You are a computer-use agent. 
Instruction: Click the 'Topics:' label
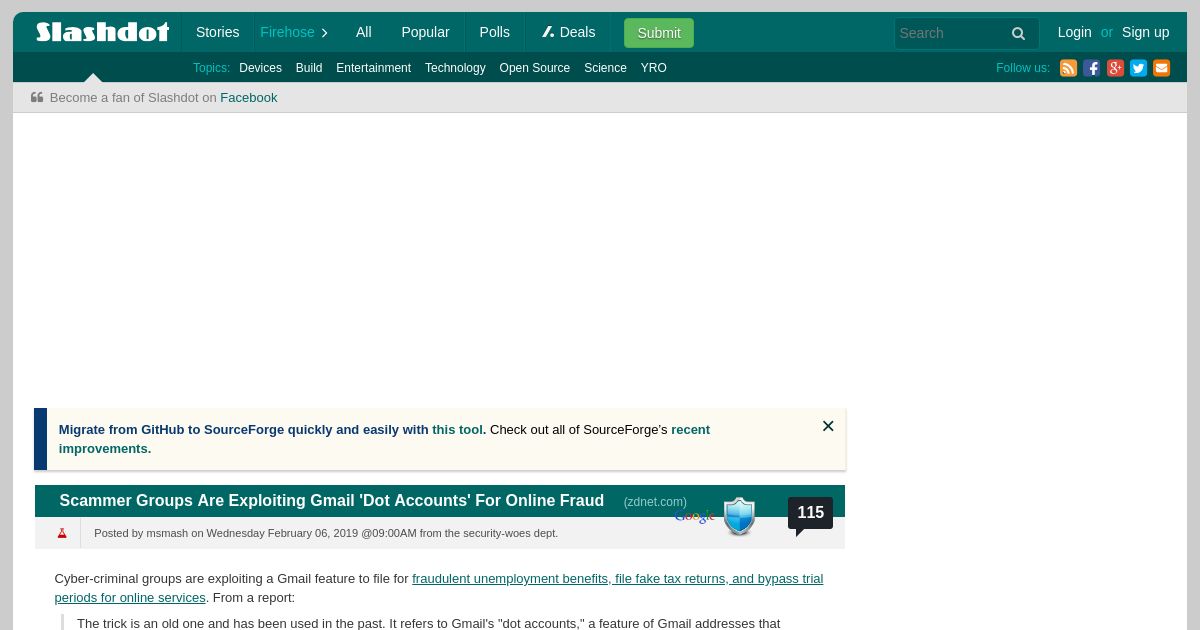click(211, 68)
